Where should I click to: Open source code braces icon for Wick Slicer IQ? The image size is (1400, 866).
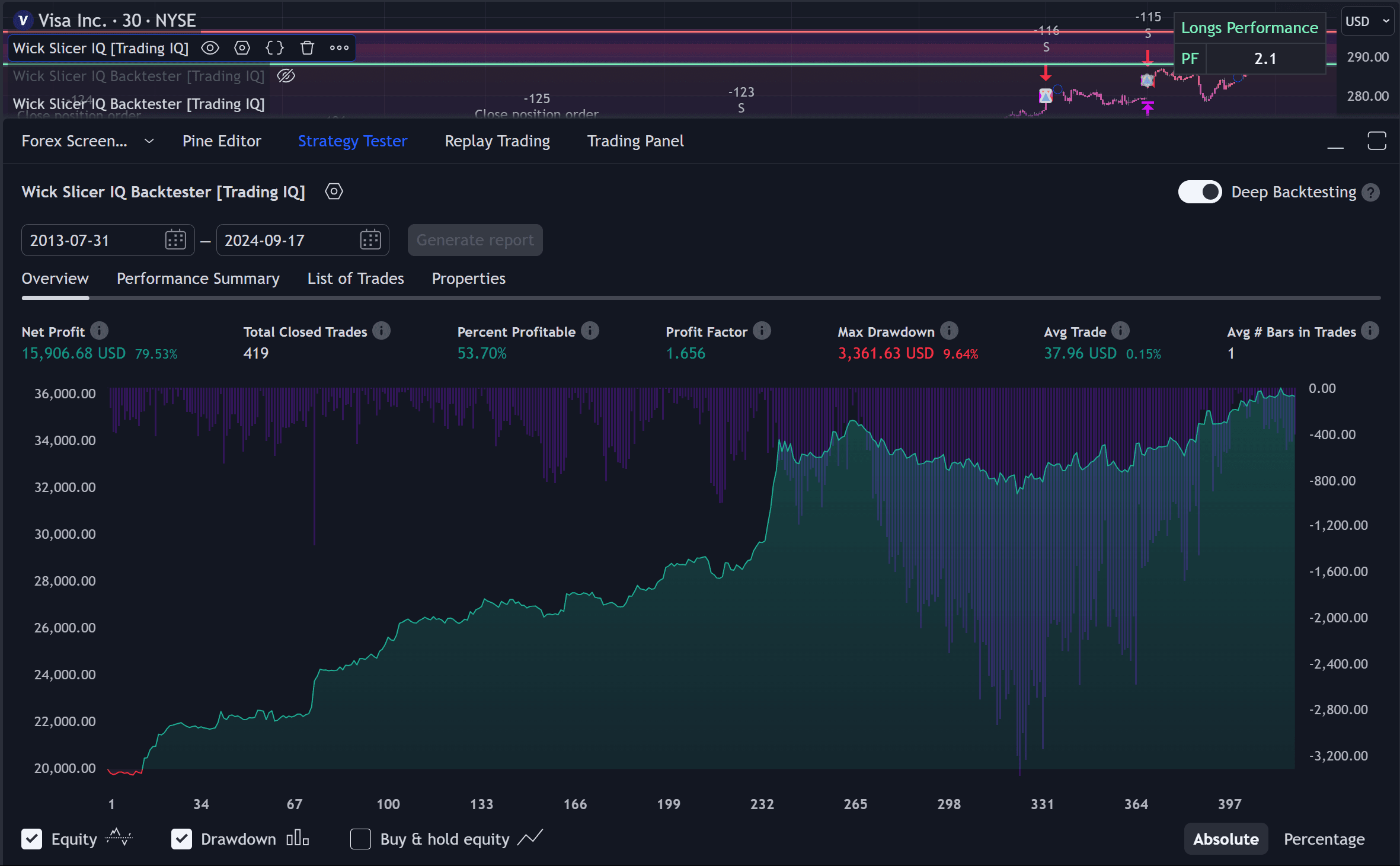(274, 48)
